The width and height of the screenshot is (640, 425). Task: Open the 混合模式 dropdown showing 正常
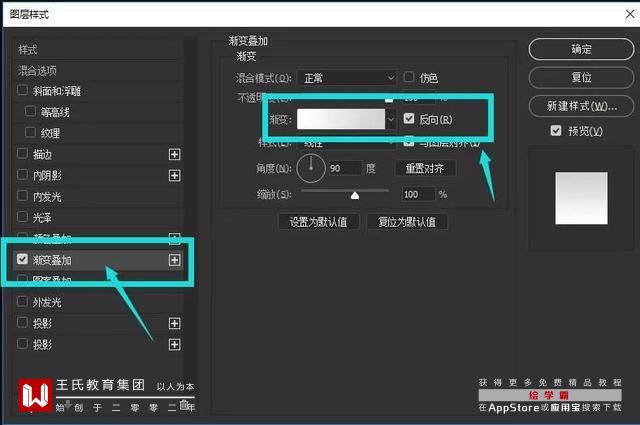tap(347, 78)
